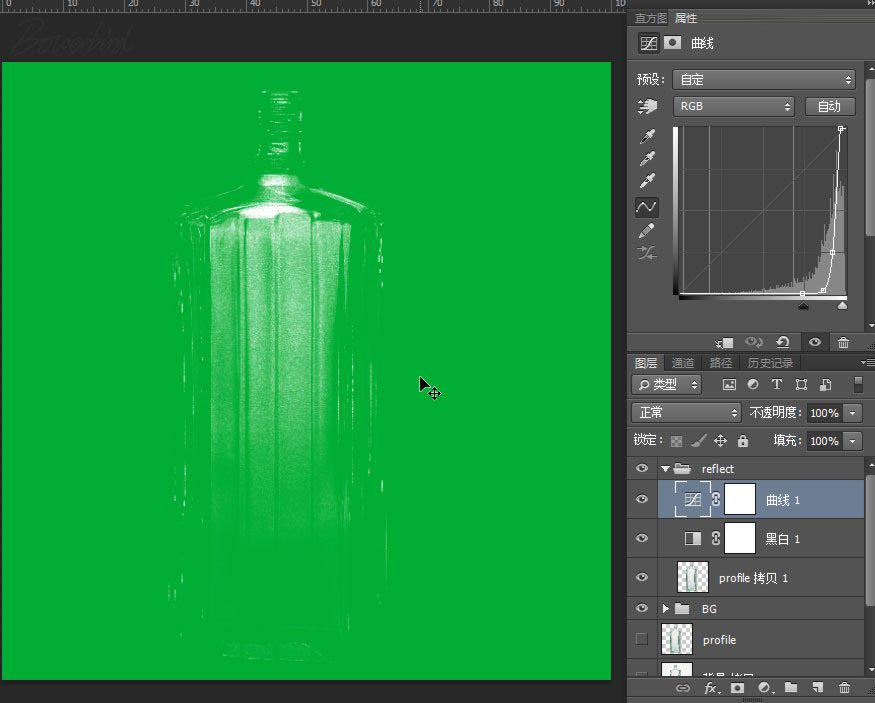Show the hidden profile layer
875x703 pixels.
pos(642,639)
